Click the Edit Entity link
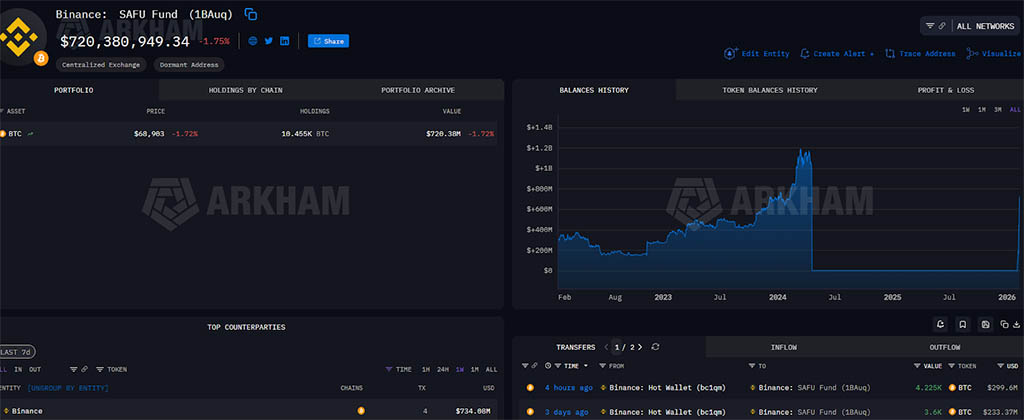 (758, 54)
